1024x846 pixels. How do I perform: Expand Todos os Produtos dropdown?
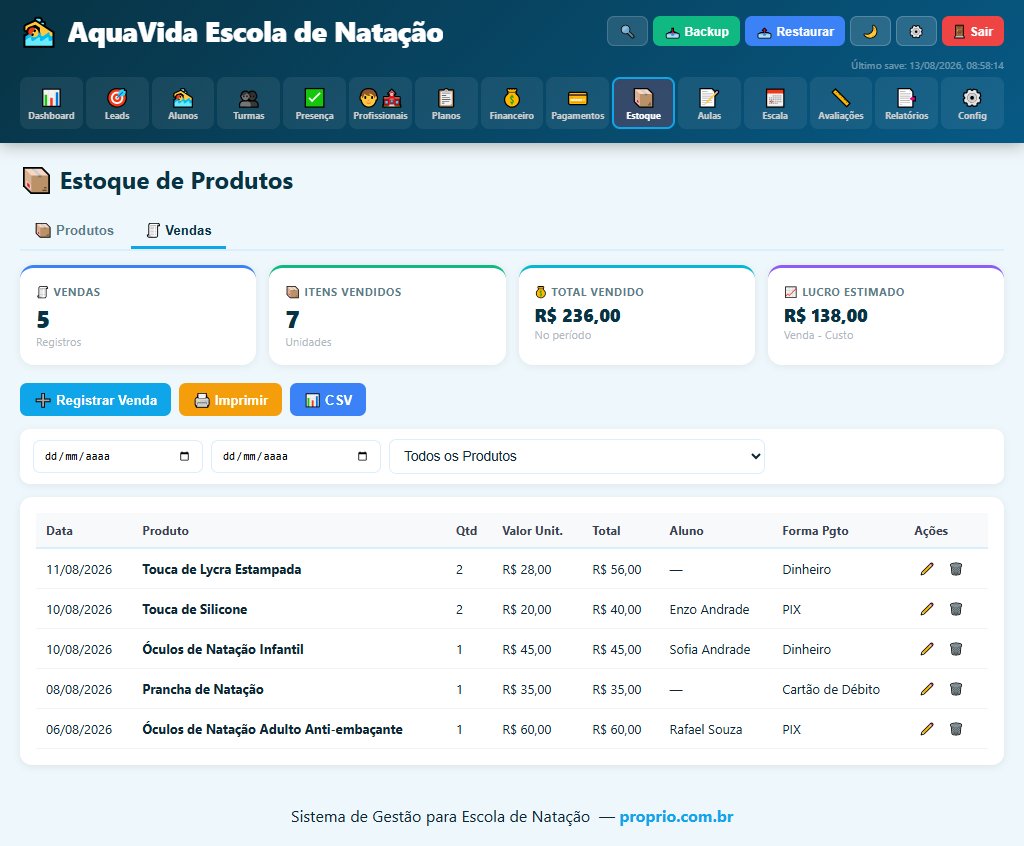click(x=577, y=457)
